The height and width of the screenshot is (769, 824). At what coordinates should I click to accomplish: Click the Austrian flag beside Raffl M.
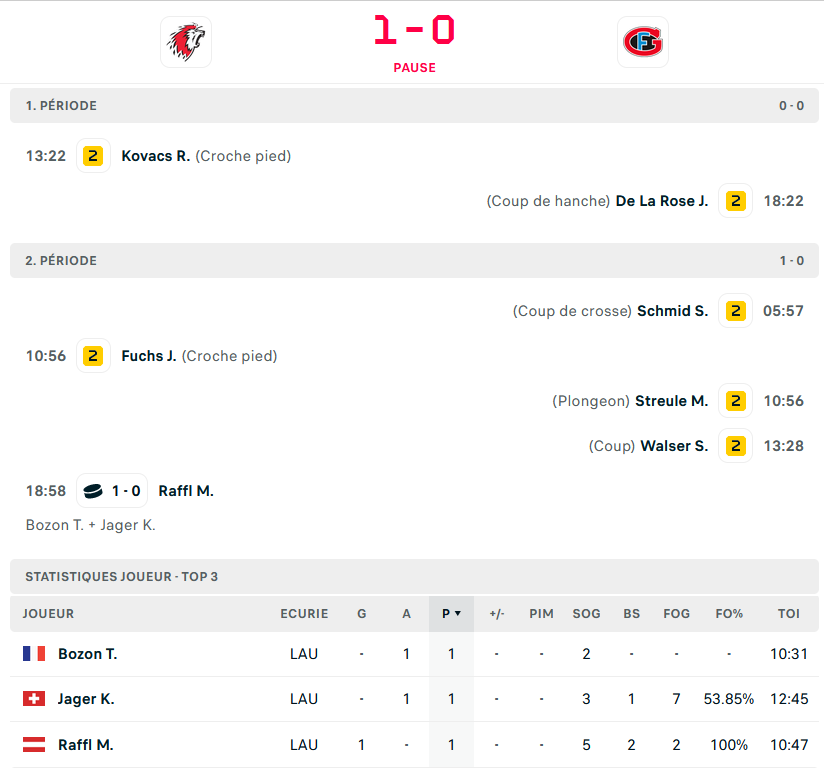(x=34, y=745)
